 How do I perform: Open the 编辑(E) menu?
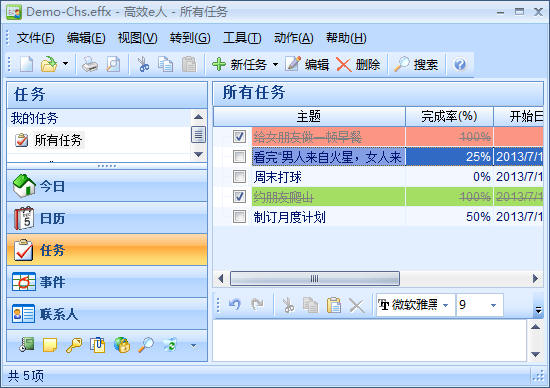click(x=86, y=38)
